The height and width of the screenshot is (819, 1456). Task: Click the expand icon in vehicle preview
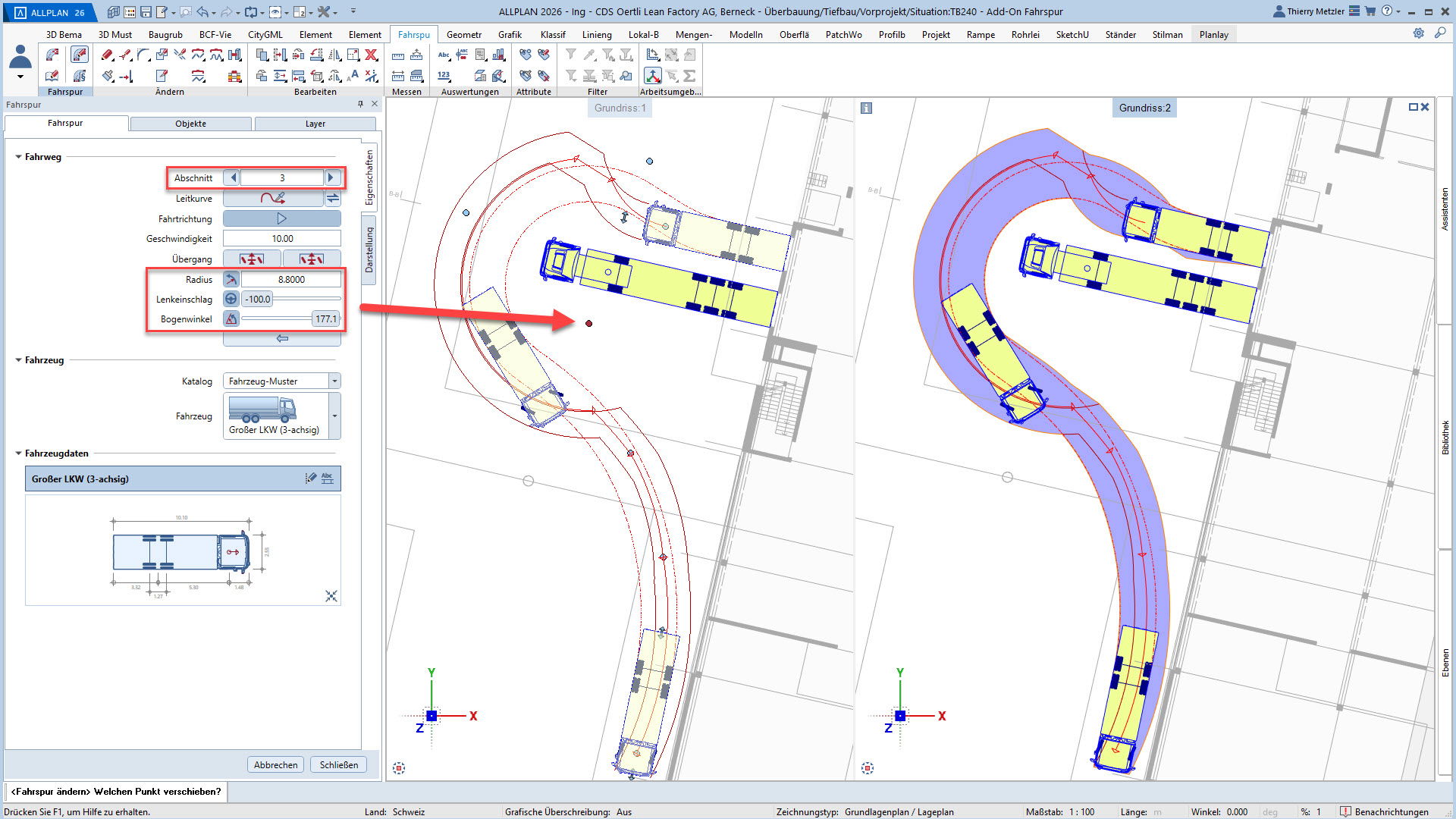point(331,596)
